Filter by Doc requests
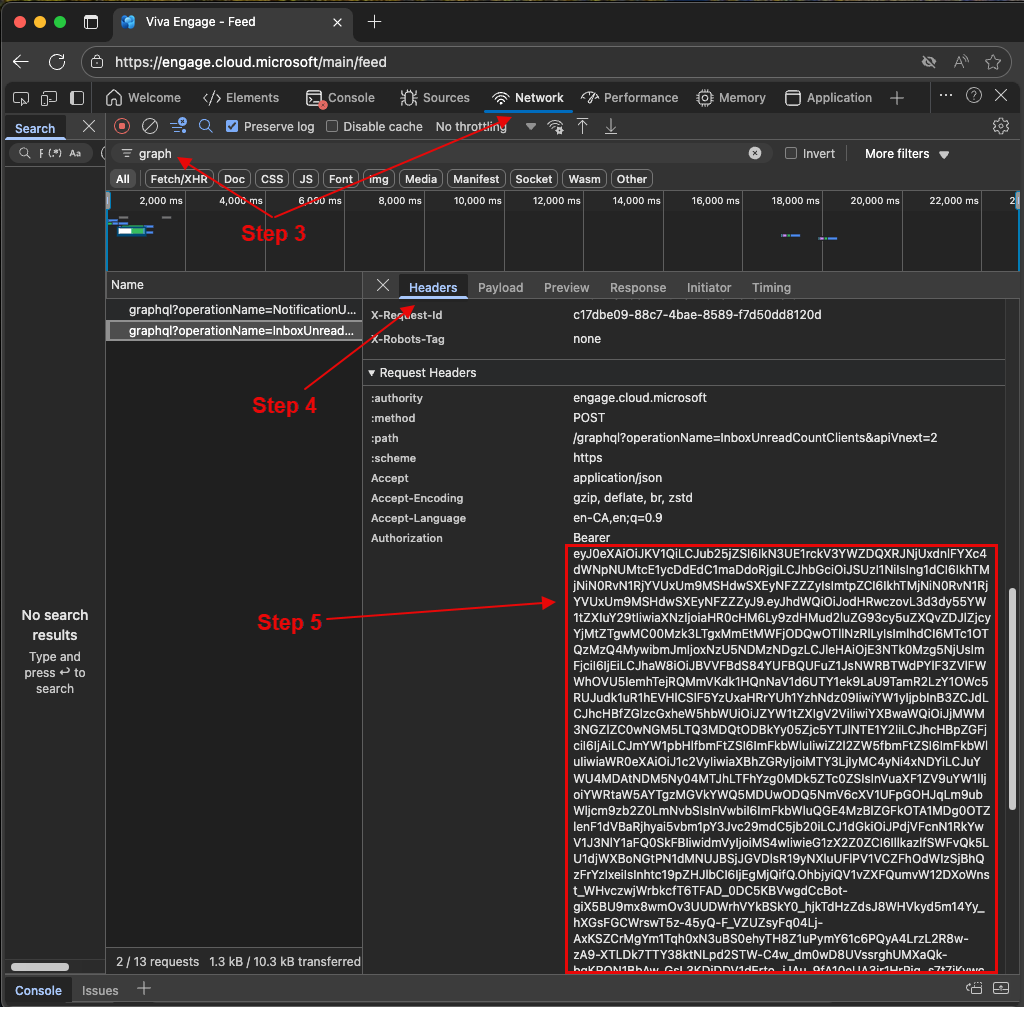 pyautogui.click(x=234, y=179)
